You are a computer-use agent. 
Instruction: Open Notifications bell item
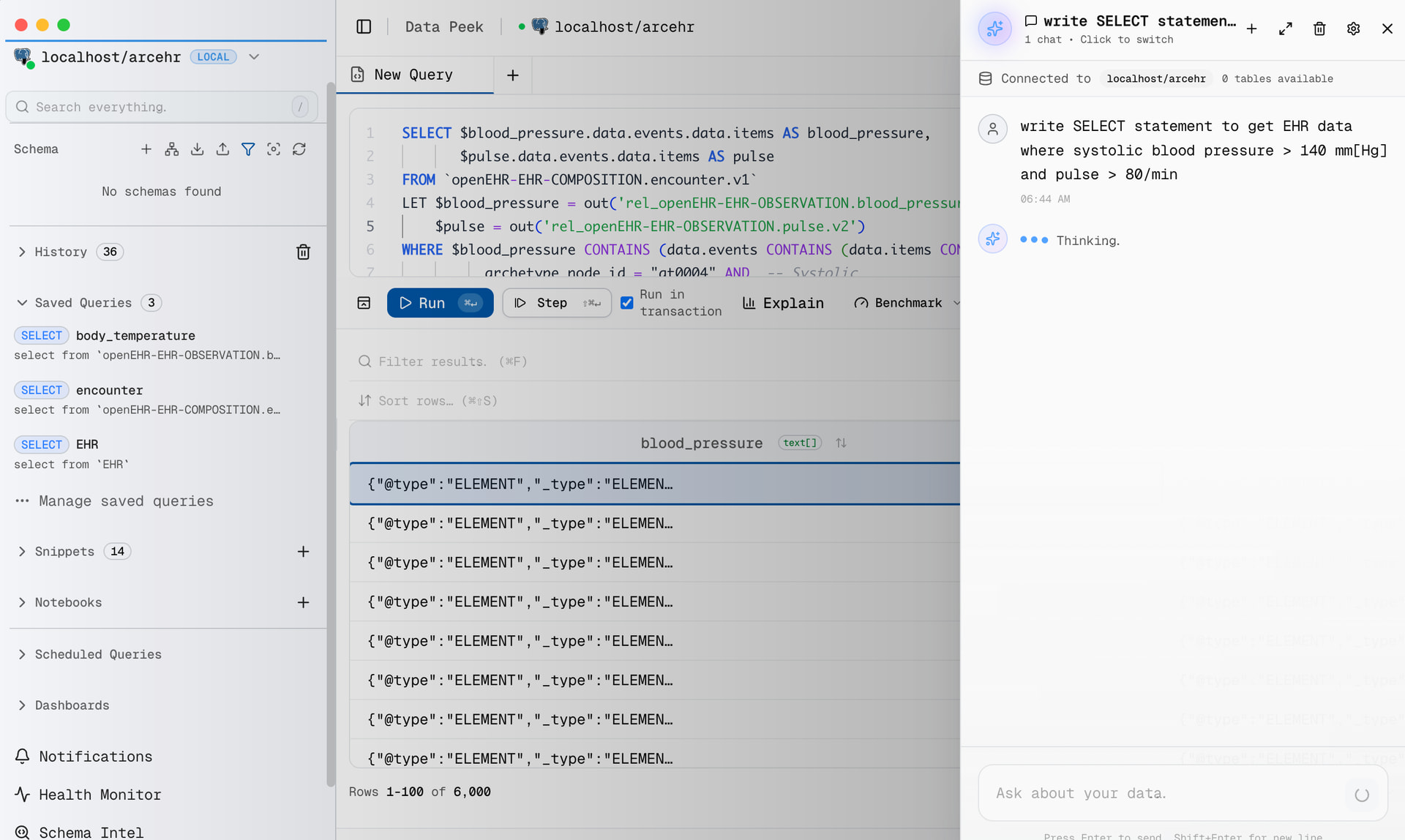(84, 757)
